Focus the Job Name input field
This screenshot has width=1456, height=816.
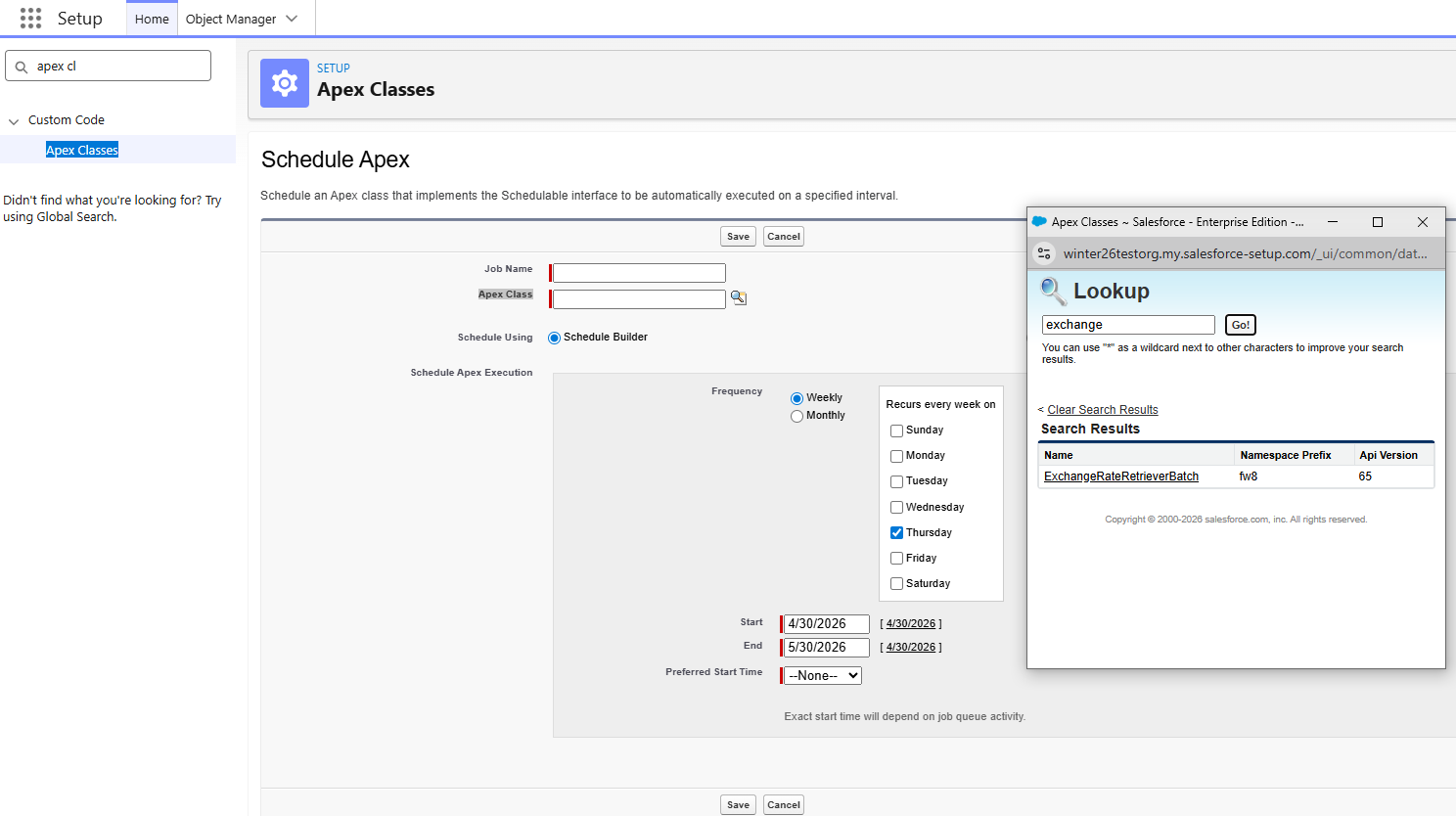click(639, 273)
